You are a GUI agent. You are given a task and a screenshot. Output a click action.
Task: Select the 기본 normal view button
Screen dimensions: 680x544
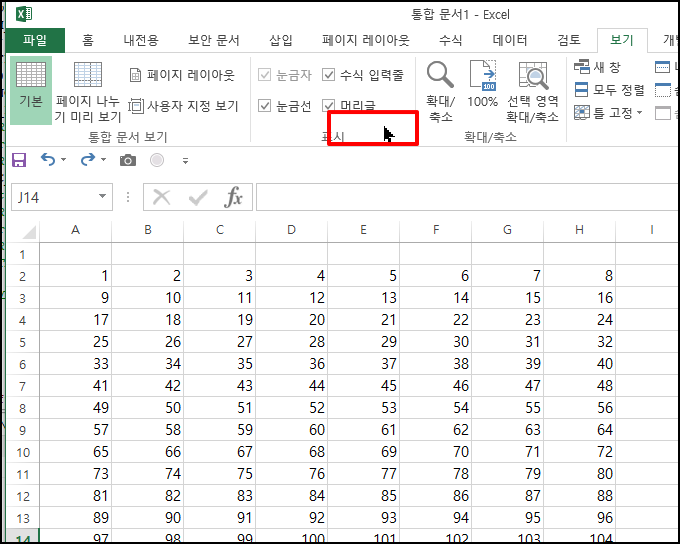tap(31, 90)
